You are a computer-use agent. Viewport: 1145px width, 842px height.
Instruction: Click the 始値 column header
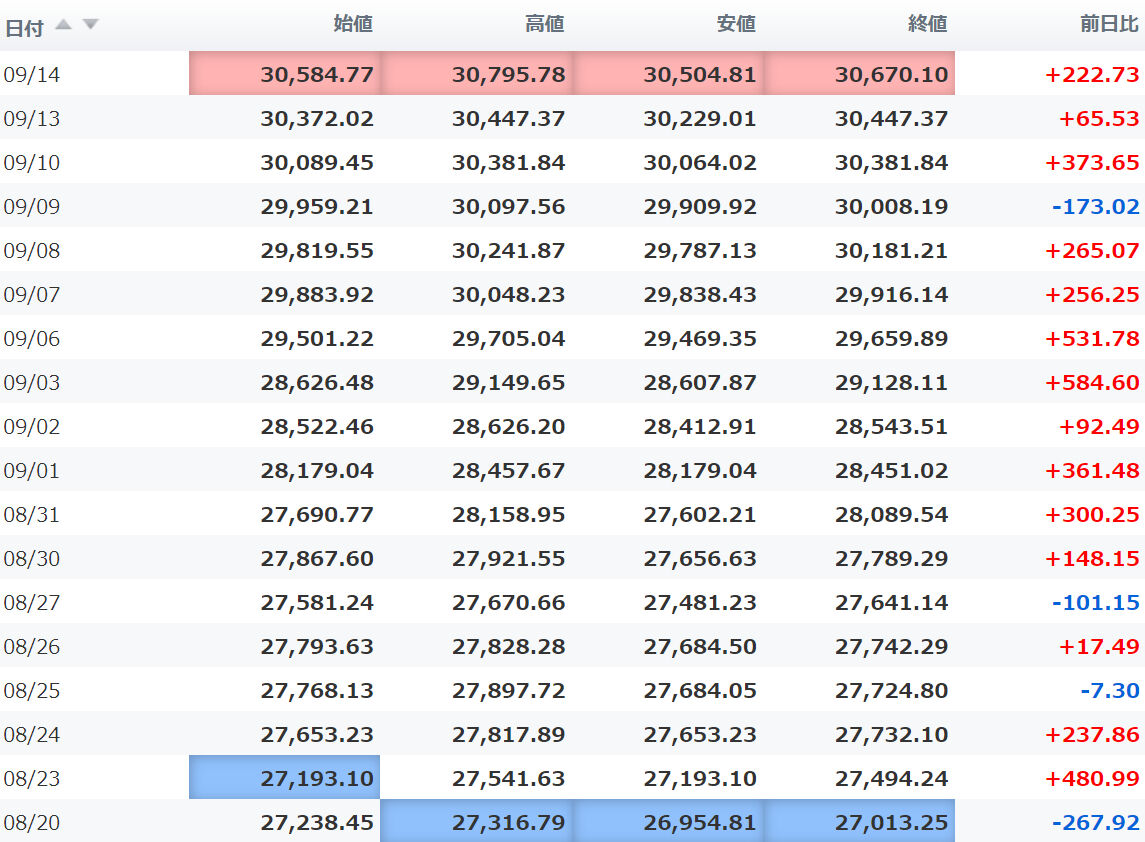[353, 24]
